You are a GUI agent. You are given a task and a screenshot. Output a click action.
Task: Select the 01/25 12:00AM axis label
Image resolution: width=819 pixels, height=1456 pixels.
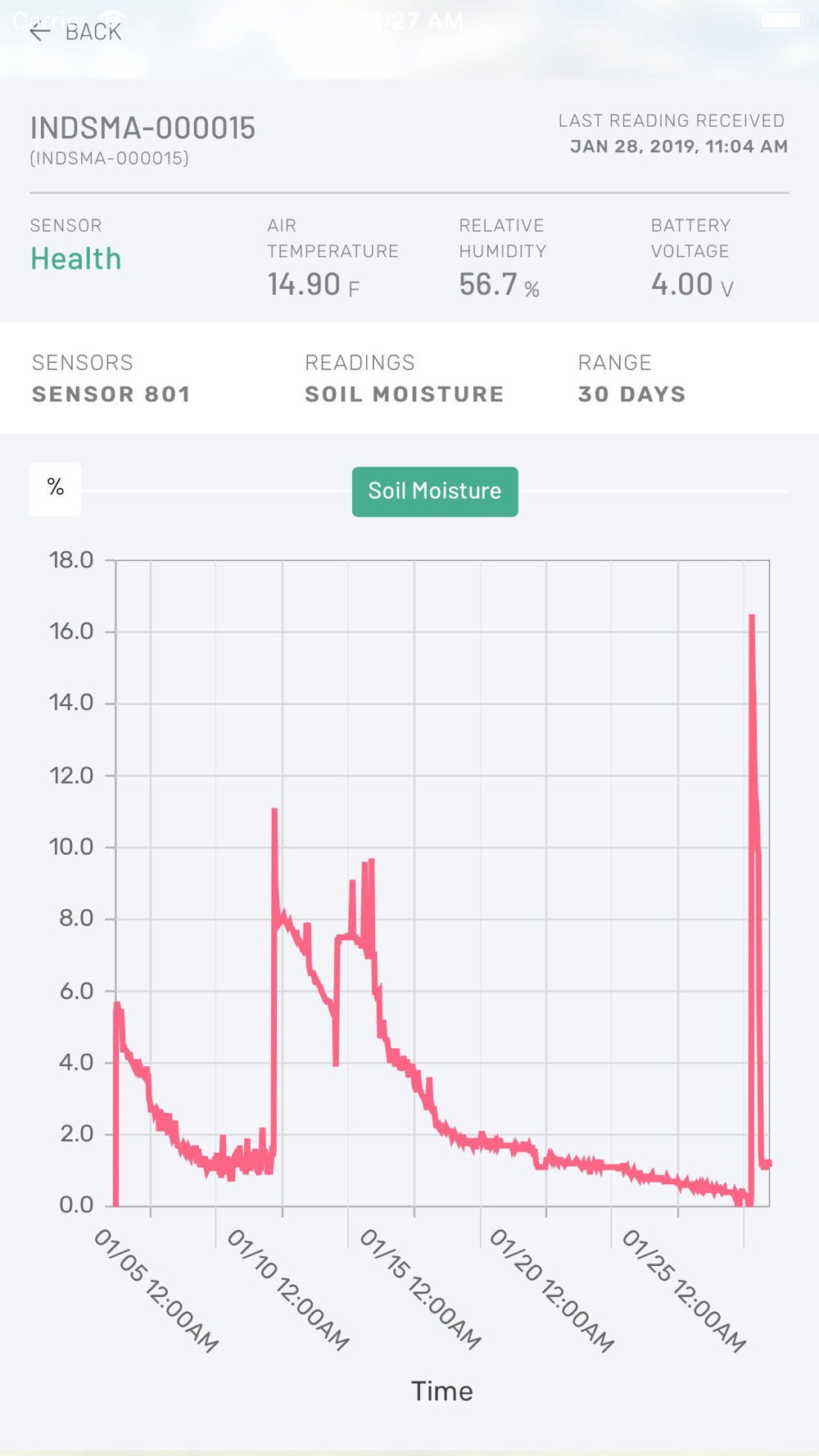(x=684, y=1291)
